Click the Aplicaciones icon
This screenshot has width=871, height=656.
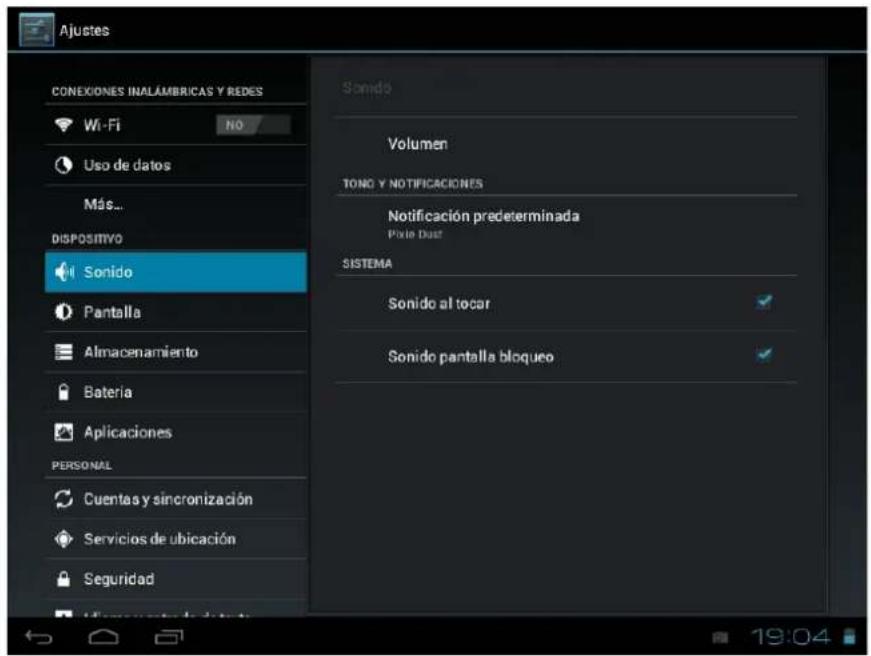[x=63, y=432]
